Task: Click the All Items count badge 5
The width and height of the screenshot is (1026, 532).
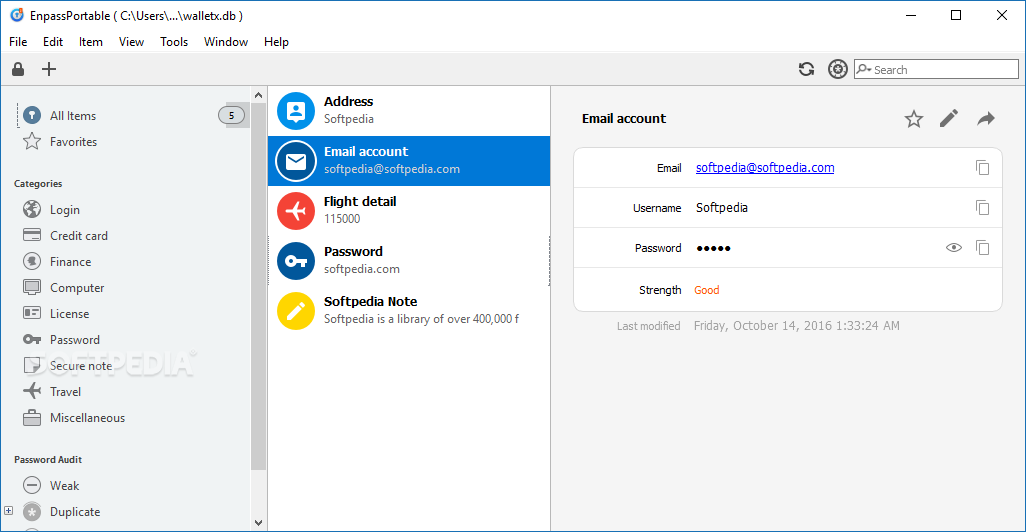Action: [231, 115]
